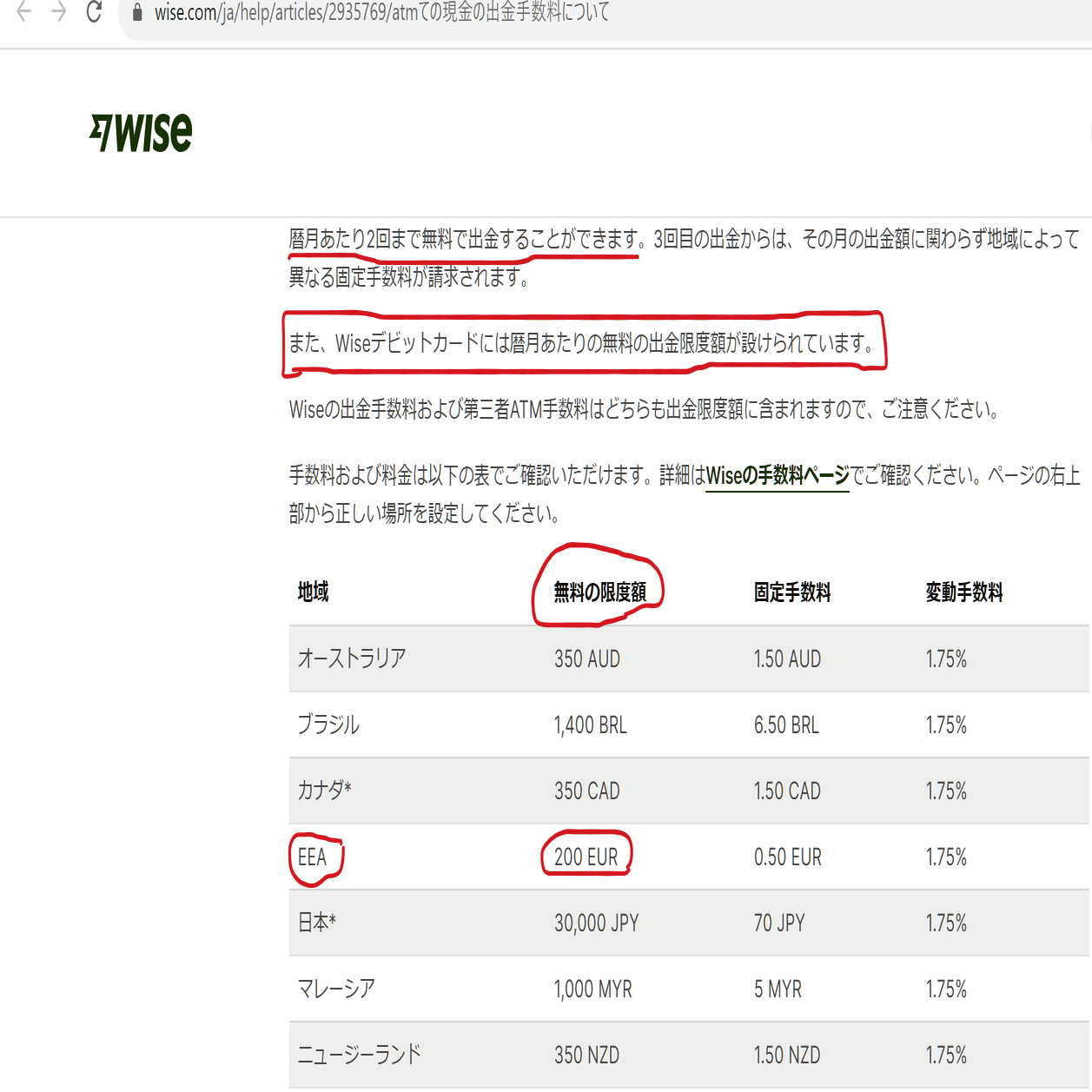Click the 地域 column header
1092x1092 pixels.
click(x=314, y=592)
